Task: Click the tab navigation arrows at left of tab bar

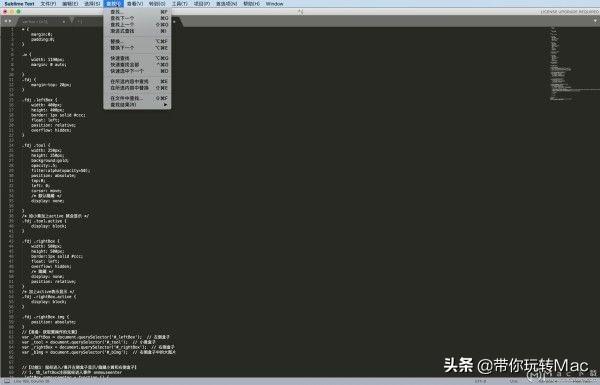Action: [x=7, y=21]
